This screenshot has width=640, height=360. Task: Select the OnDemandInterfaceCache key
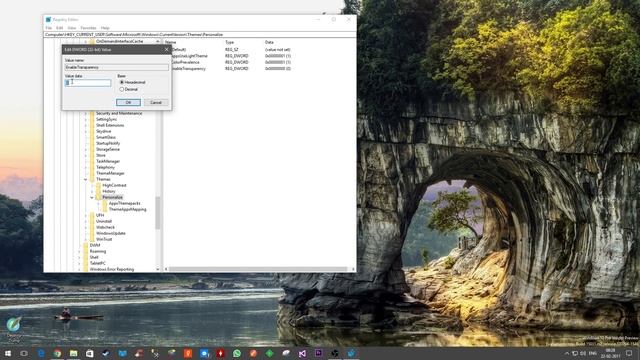pos(120,41)
